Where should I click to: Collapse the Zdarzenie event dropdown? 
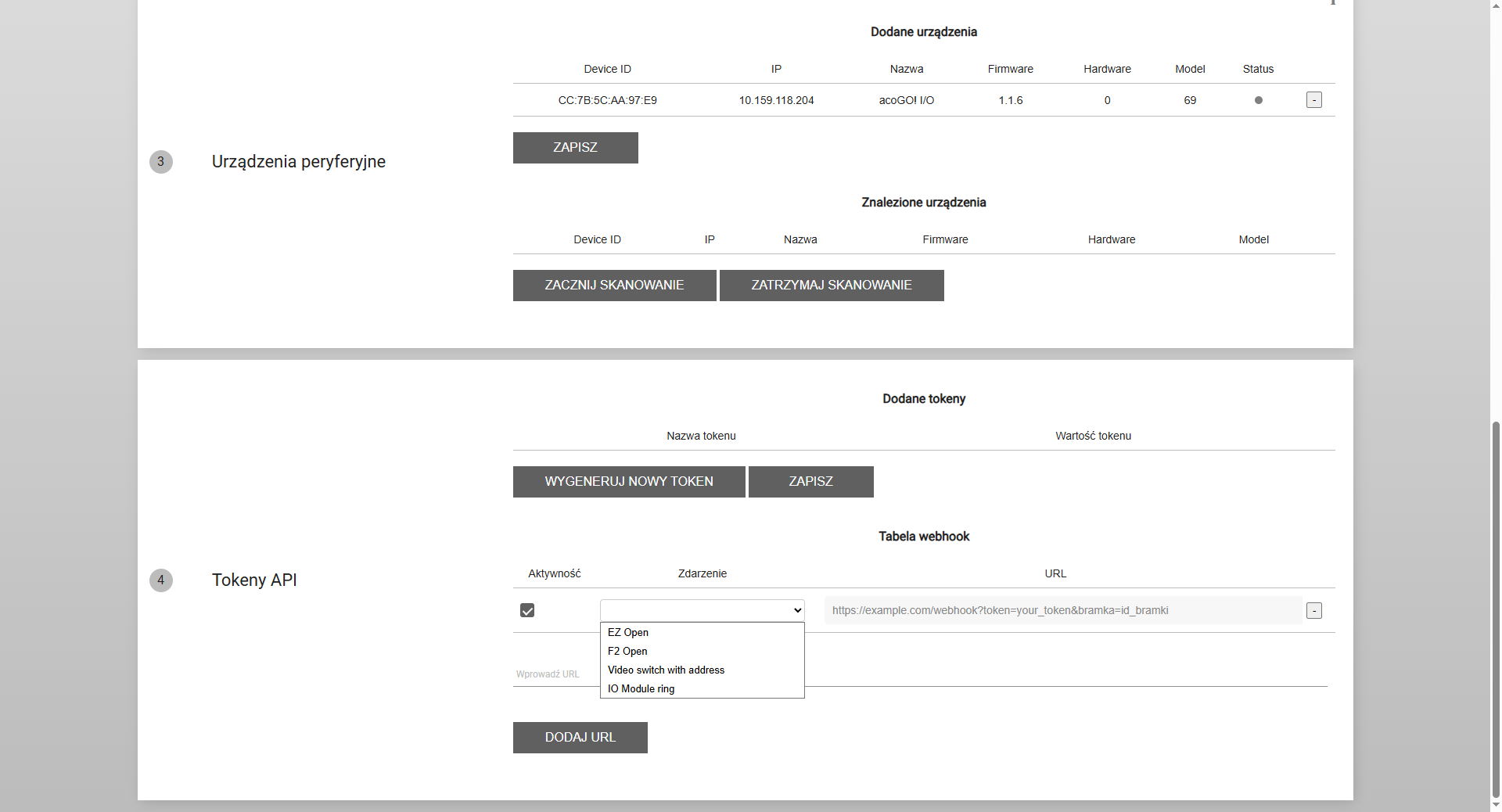(702, 611)
